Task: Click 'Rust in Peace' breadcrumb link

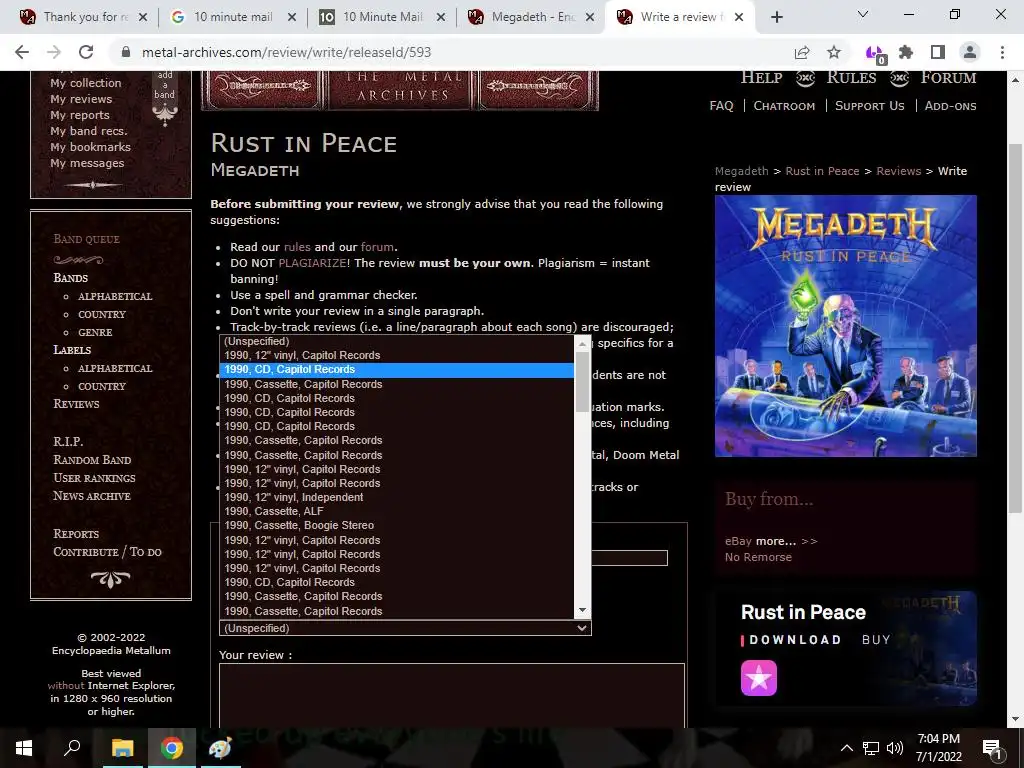Action: 822,171
